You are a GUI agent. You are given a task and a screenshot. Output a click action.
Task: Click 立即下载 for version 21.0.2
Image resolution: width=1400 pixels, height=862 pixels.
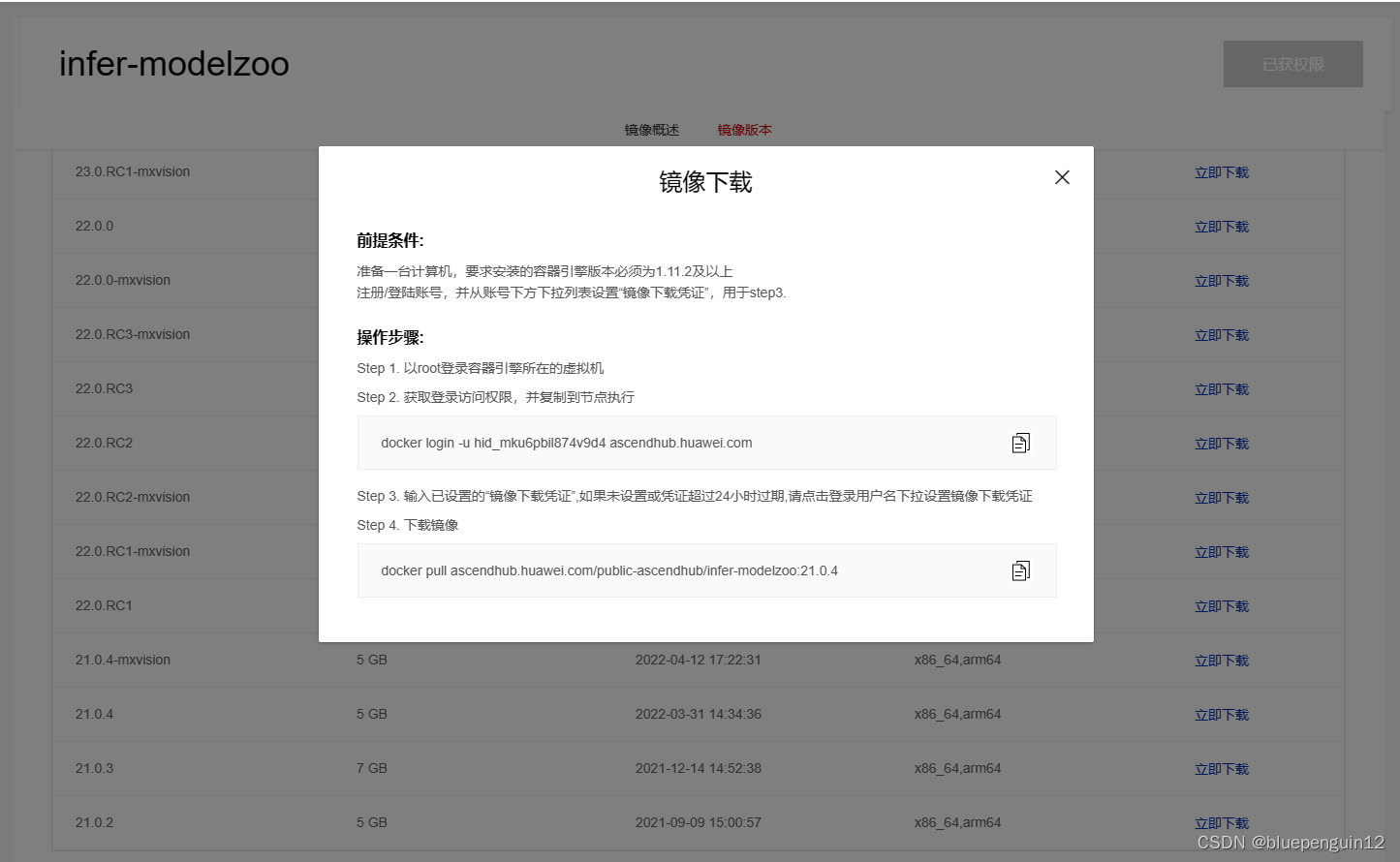1221,823
